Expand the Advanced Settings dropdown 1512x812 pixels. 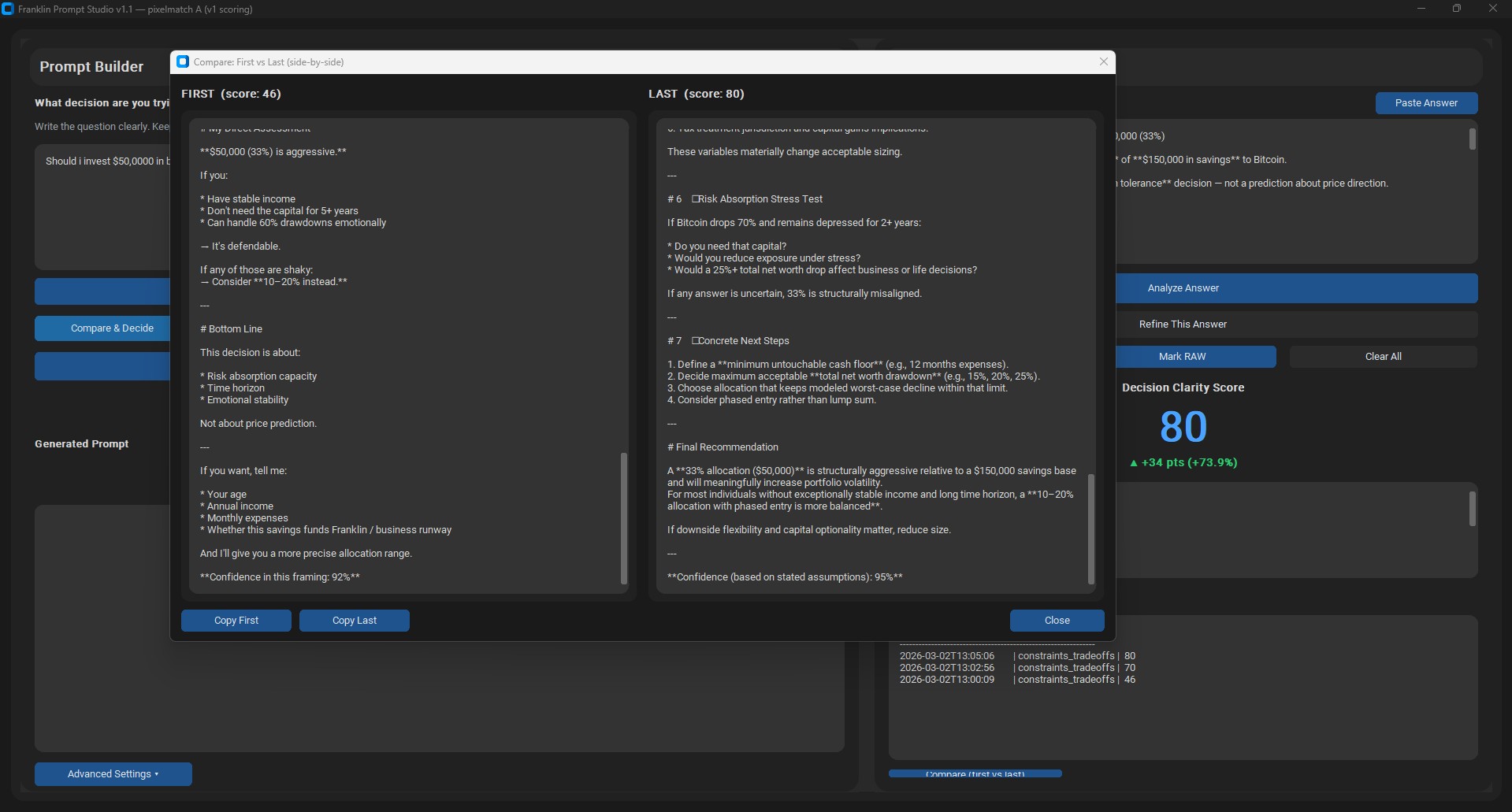click(x=113, y=774)
